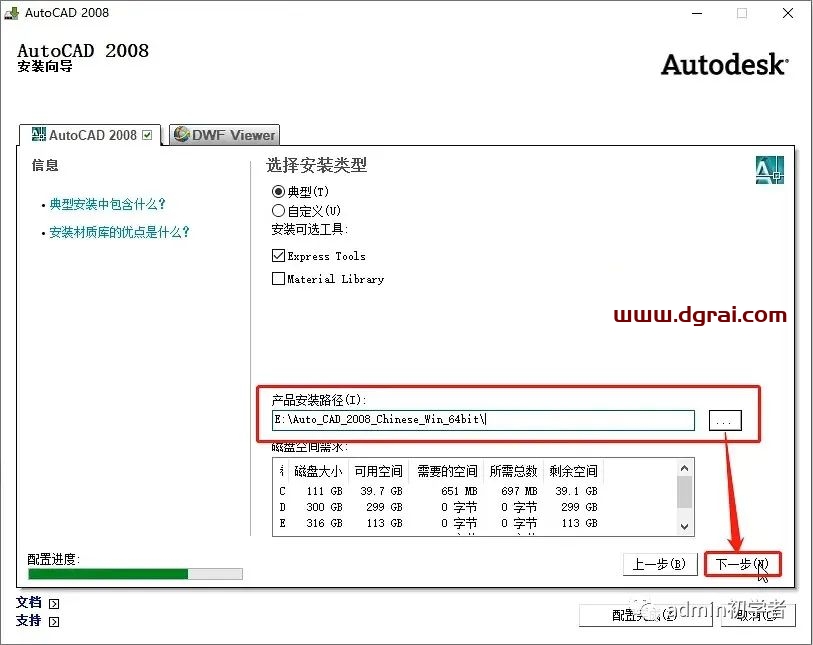Open the 文档 expander arrow icon
The height and width of the screenshot is (645, 813).
[x=54, y=604]
